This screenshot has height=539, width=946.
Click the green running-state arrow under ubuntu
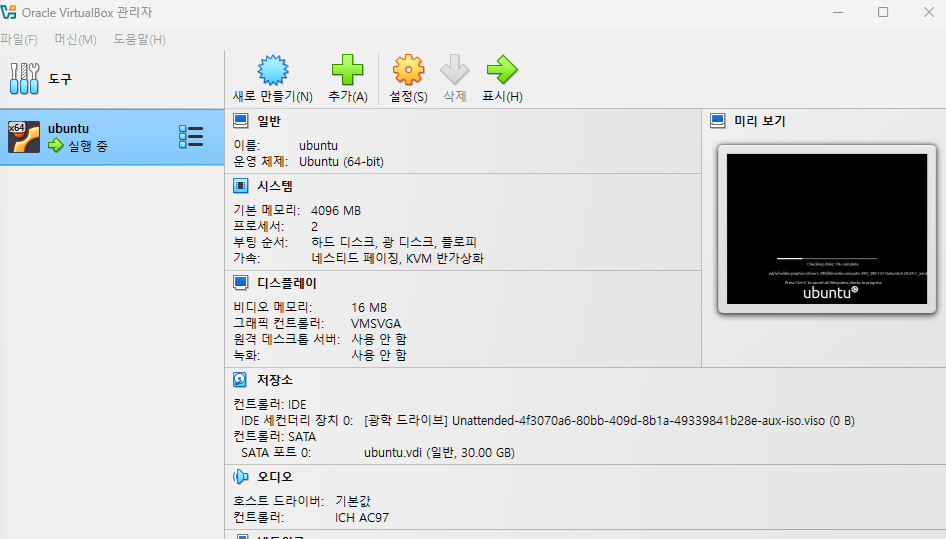coord(56,145)
